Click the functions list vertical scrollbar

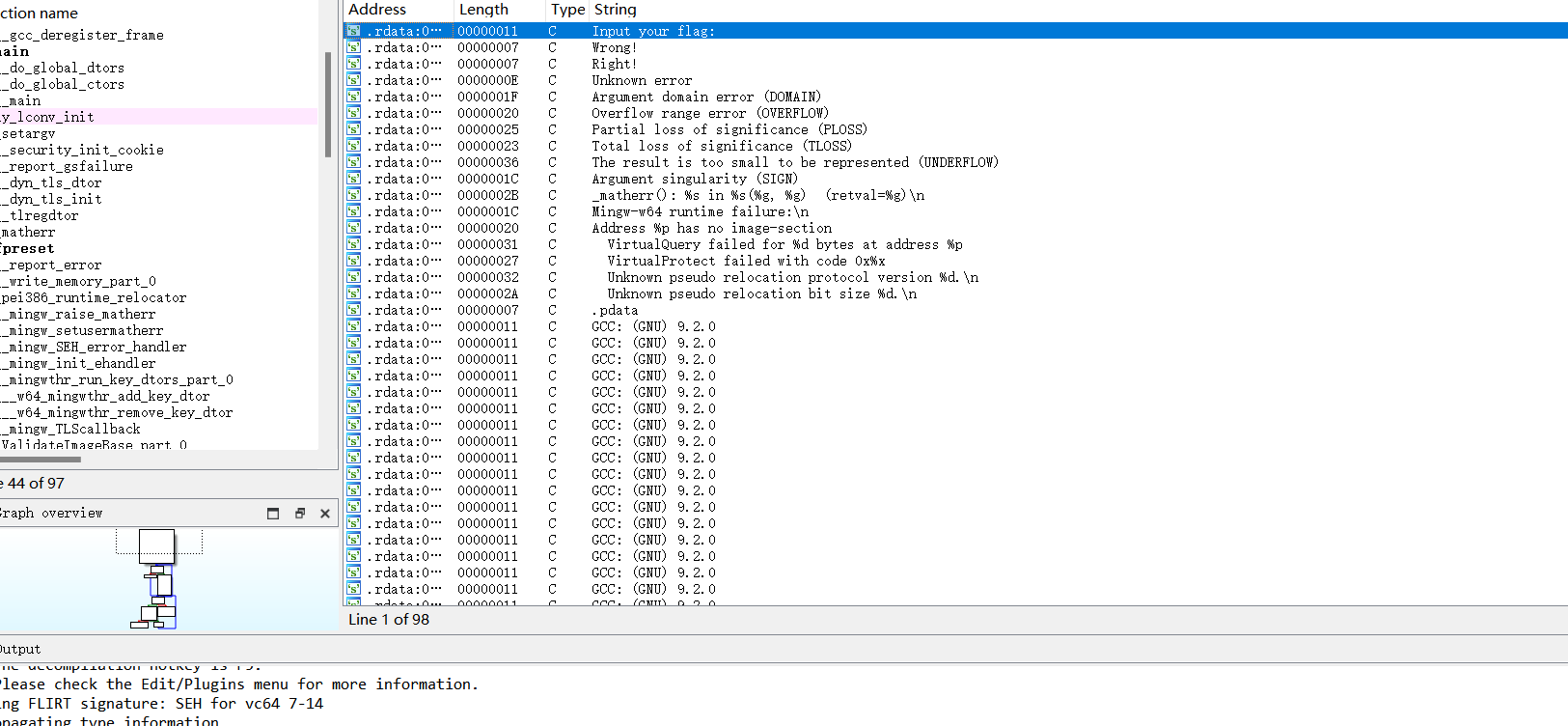tap(328, 104)
